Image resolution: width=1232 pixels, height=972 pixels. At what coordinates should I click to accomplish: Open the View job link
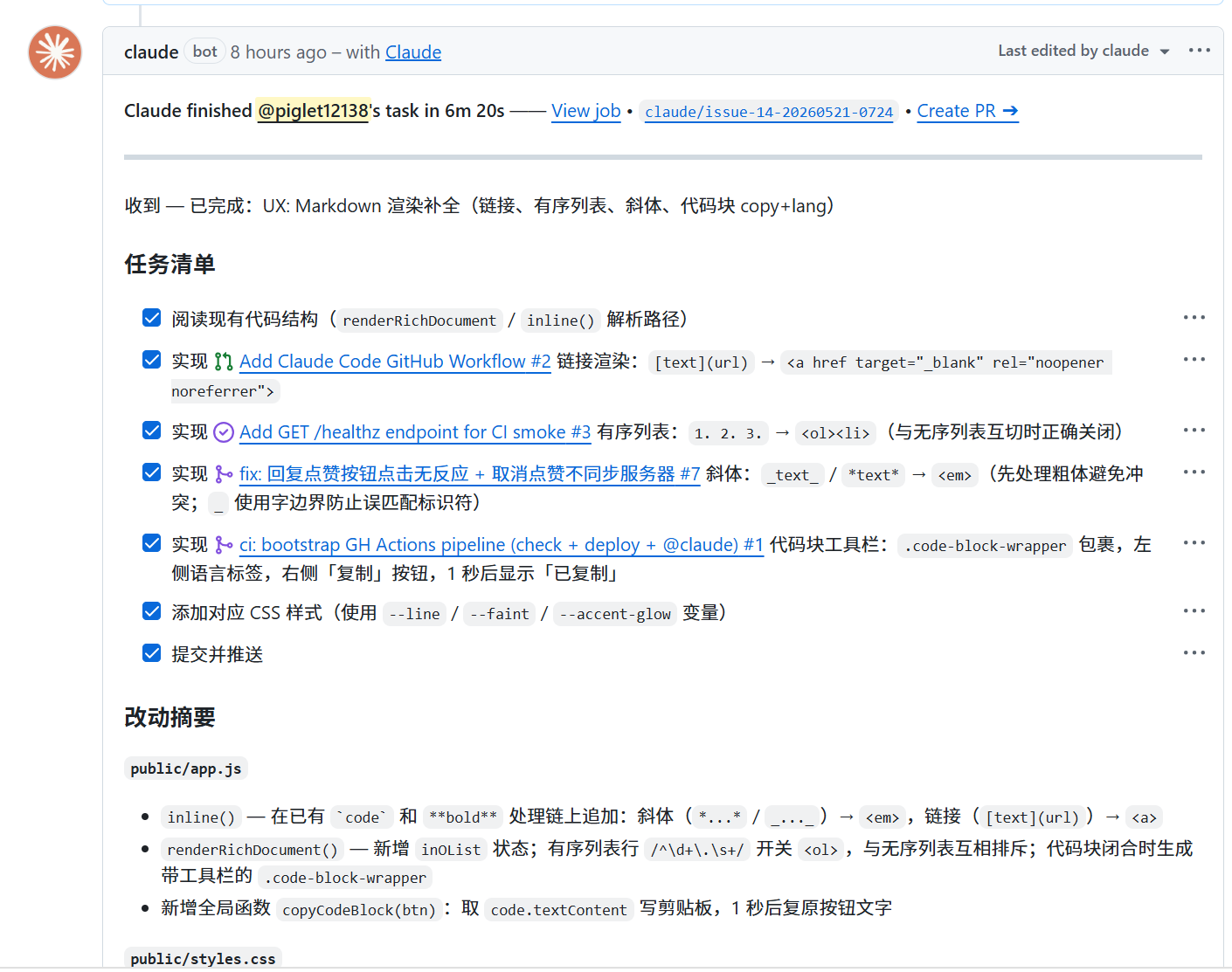pyautogui.click(x=586, y=111)
